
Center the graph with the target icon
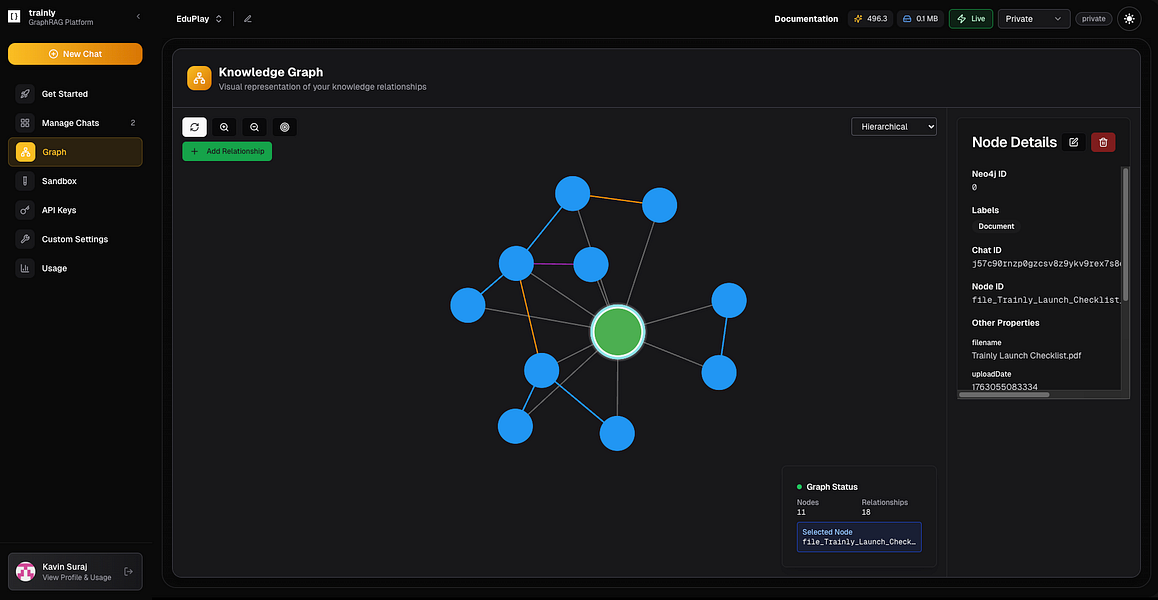pos(284,127)
